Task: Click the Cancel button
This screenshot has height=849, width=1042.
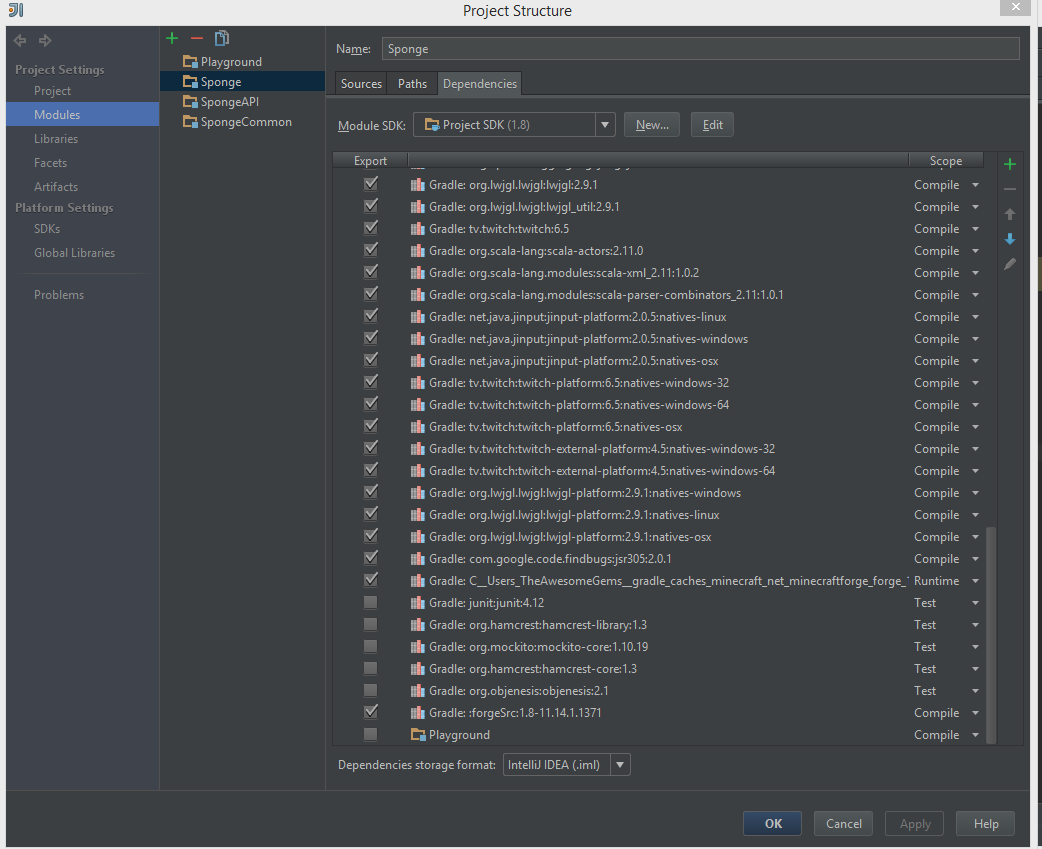Action: point(843,824)
